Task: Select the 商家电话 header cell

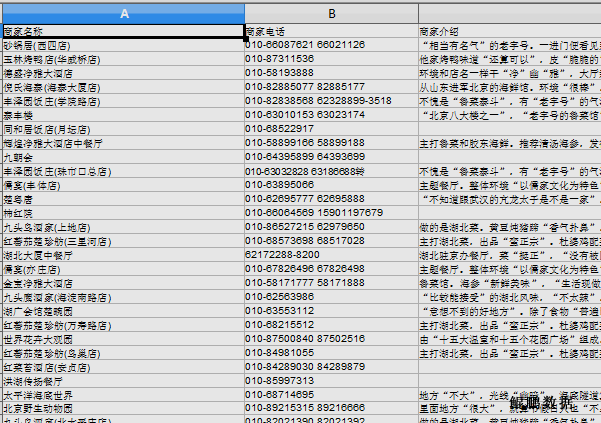Action: point(332,31)
